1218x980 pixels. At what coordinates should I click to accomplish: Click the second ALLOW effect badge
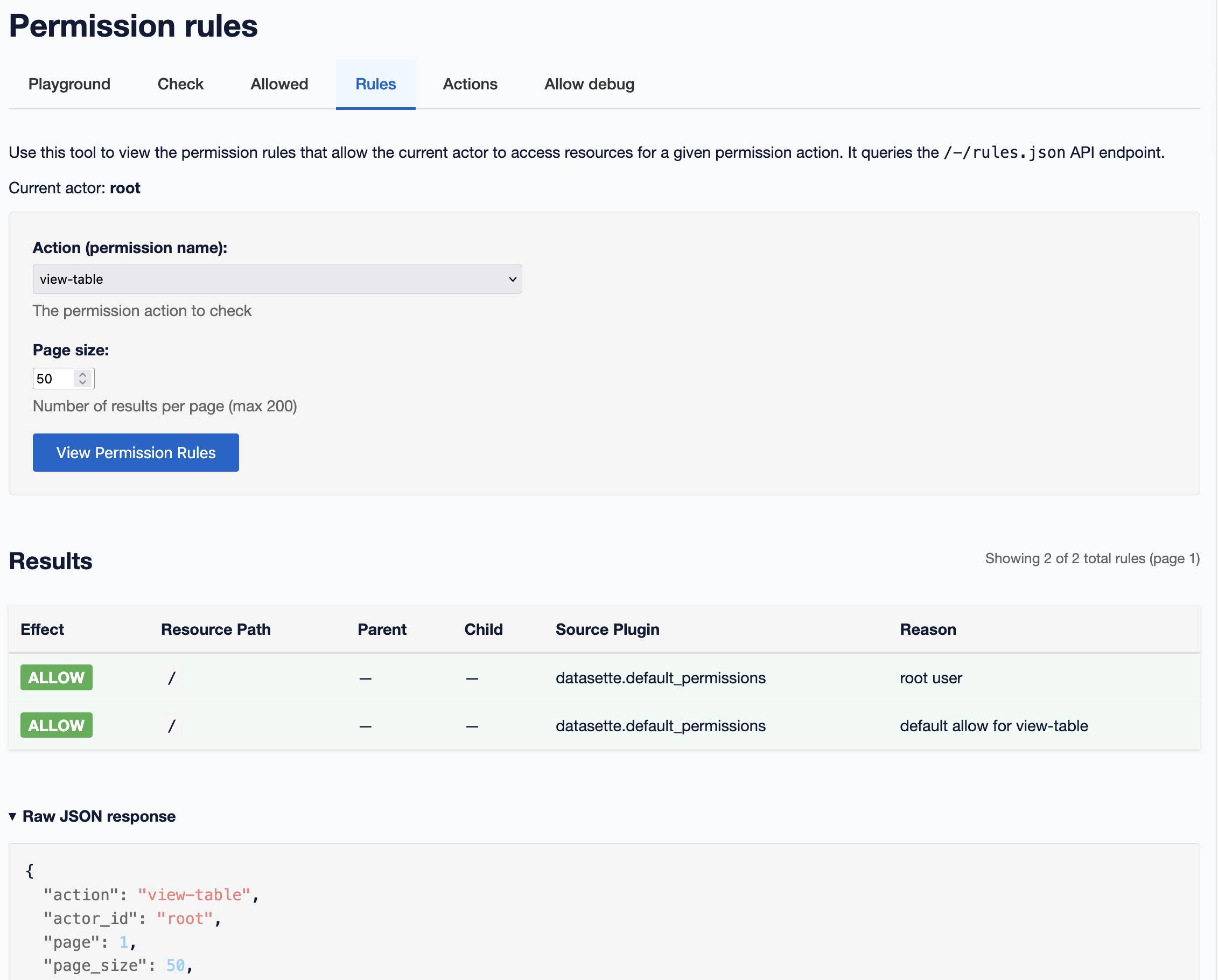pyautogui.click(x=56, y=725)
